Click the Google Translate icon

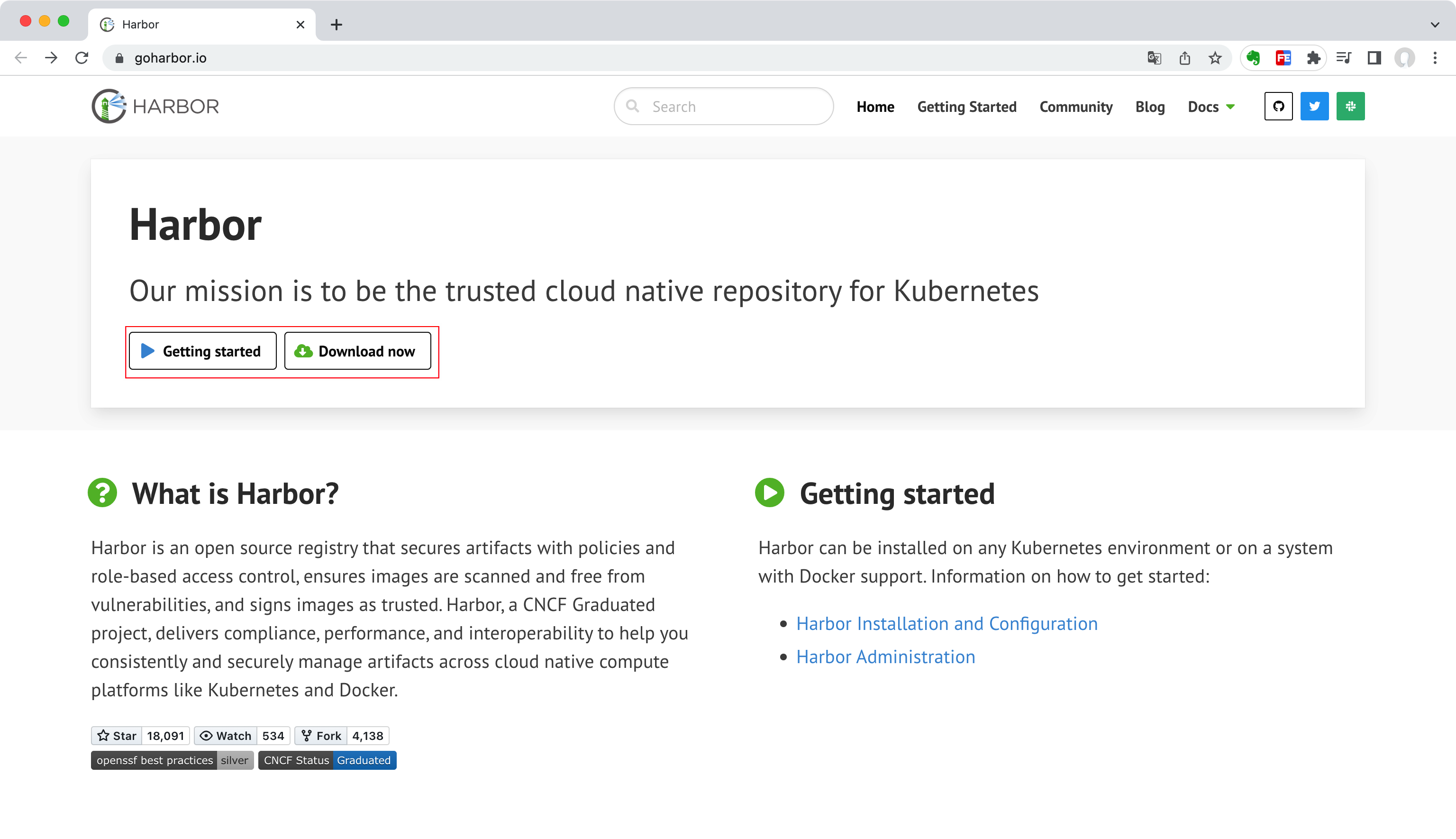(1154, 58)
